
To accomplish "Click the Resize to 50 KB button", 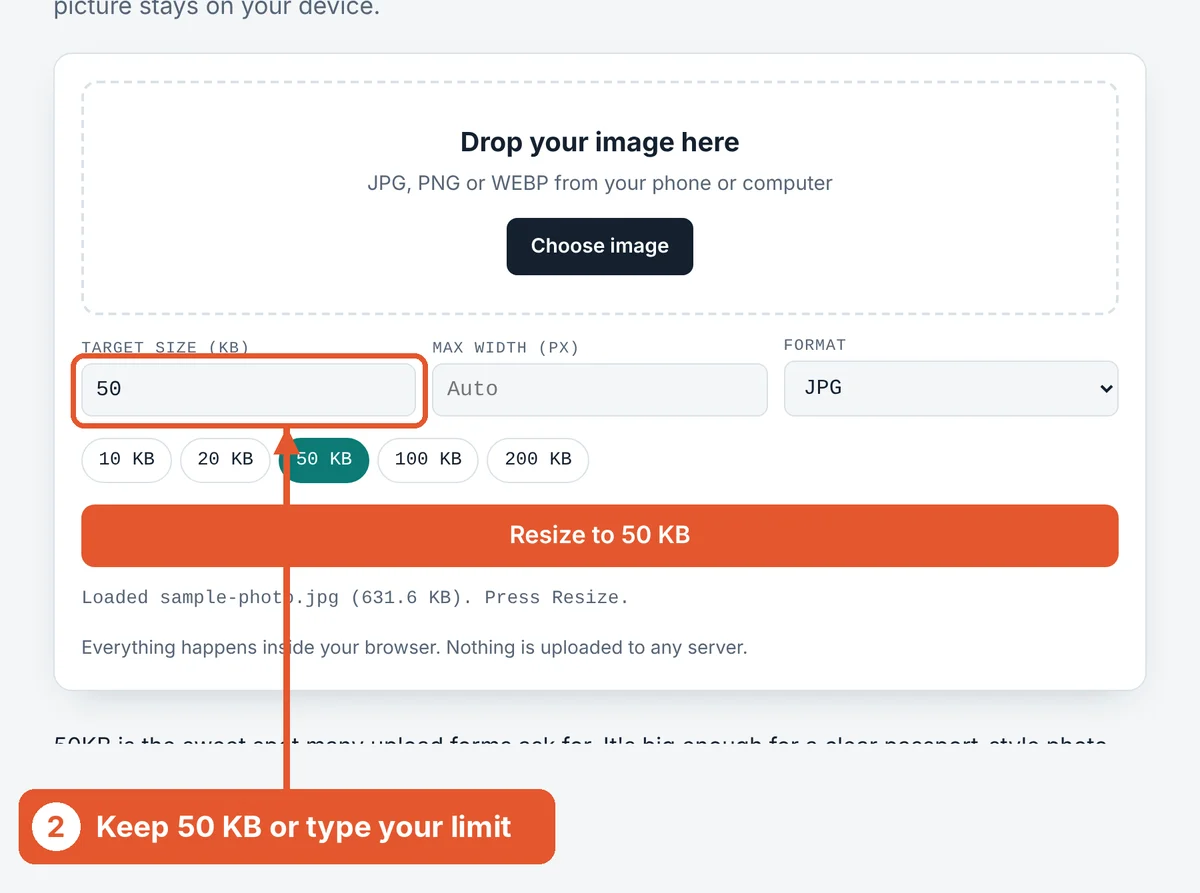I will coord(599,535).
